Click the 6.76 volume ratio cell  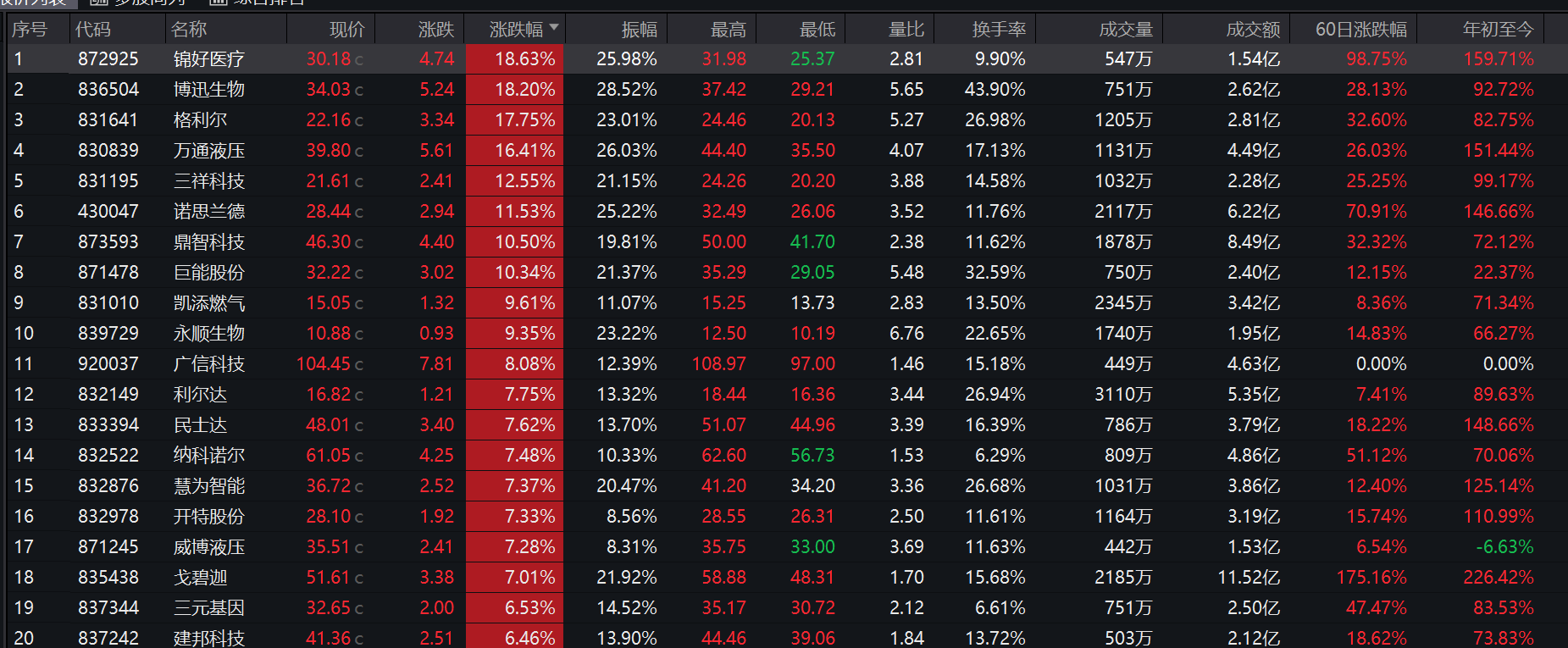click(906, 334)
